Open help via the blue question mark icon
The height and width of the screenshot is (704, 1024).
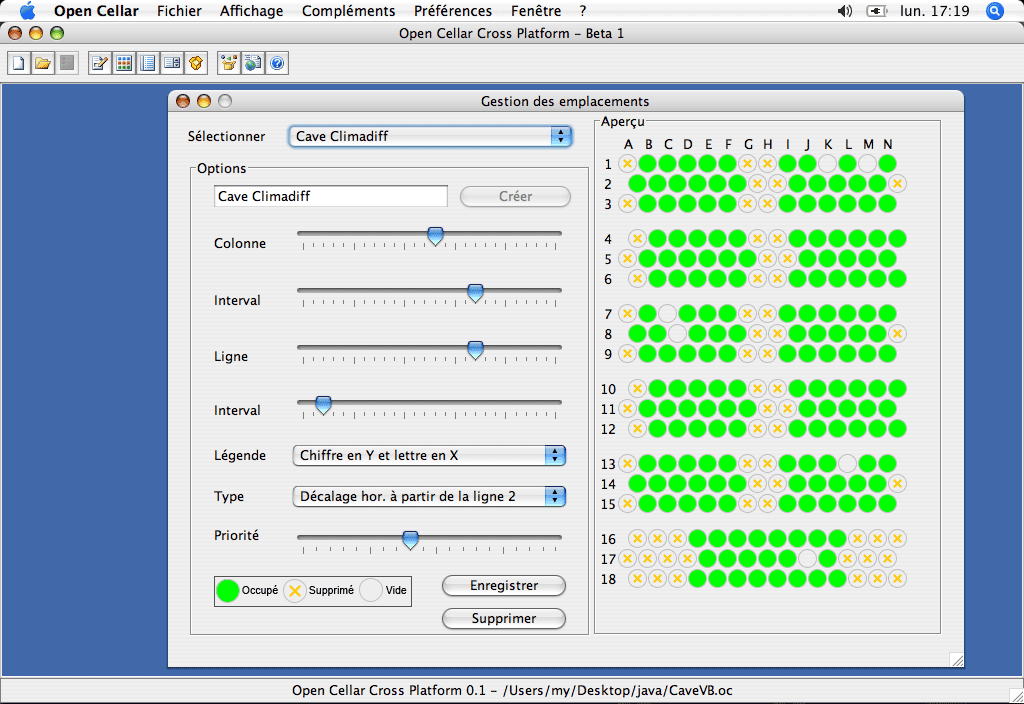[277, 63]
